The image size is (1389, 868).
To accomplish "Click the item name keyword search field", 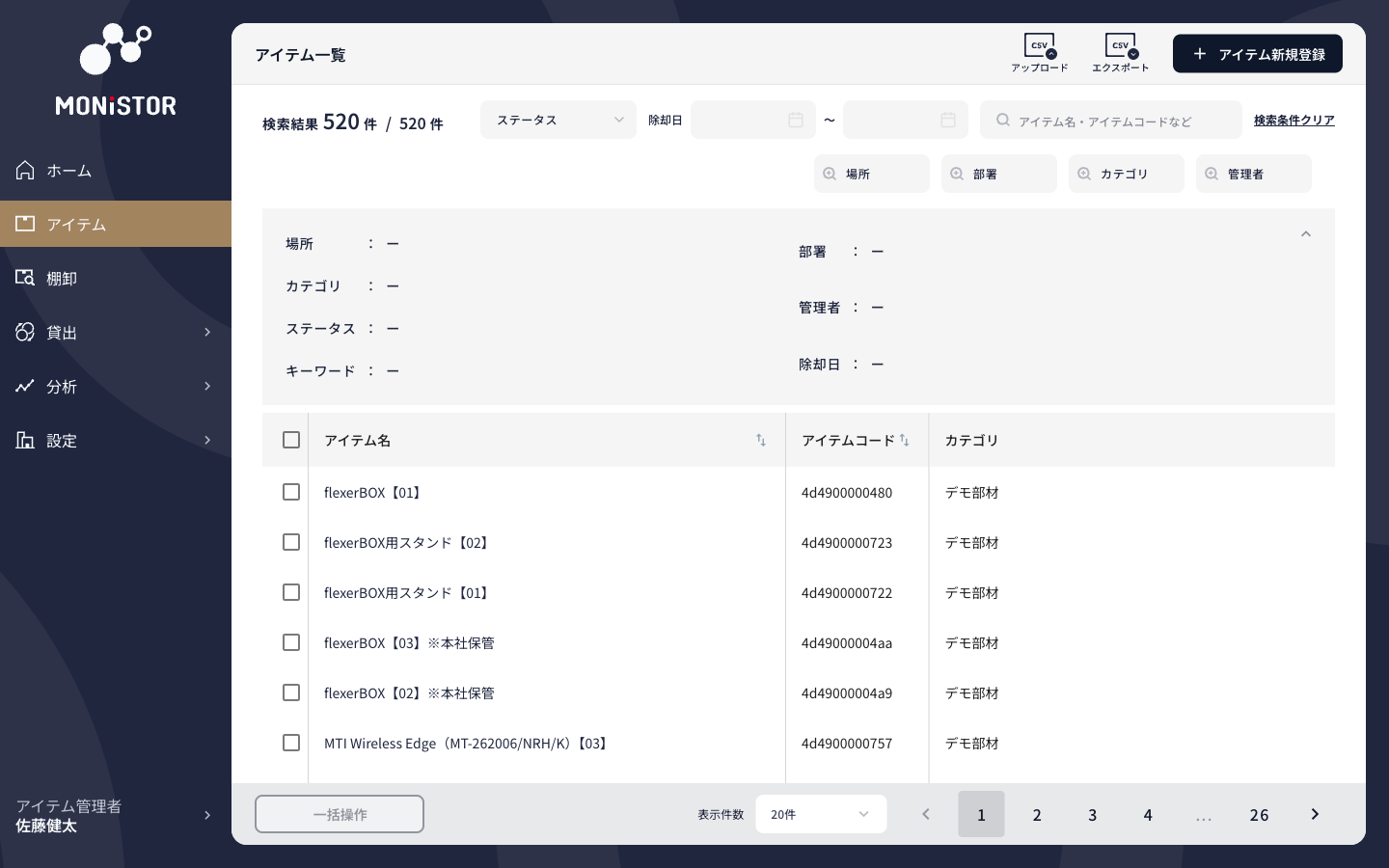I will tap(1119, 121).
